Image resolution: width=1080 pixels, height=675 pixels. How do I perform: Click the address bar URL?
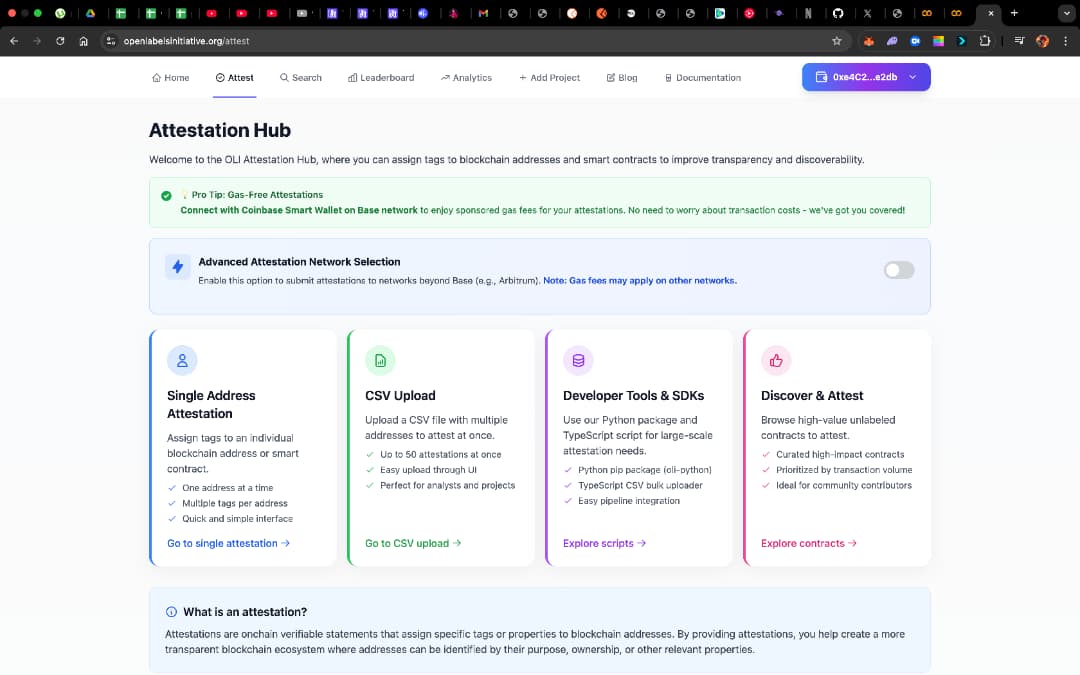point(186,41)
